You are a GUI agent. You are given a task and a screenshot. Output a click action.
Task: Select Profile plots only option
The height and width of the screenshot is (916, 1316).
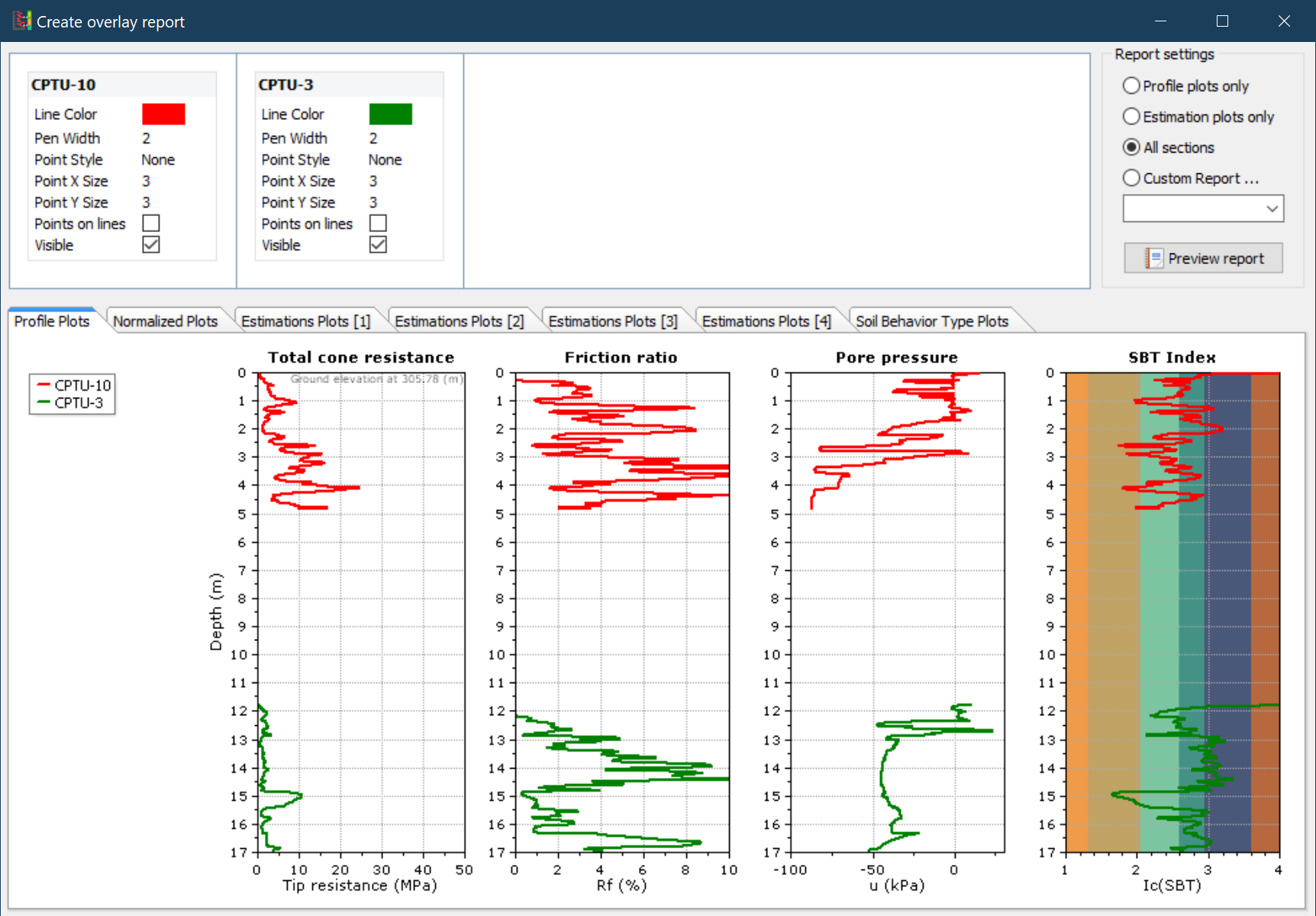pyautogui.click(x=1131, y=85)
